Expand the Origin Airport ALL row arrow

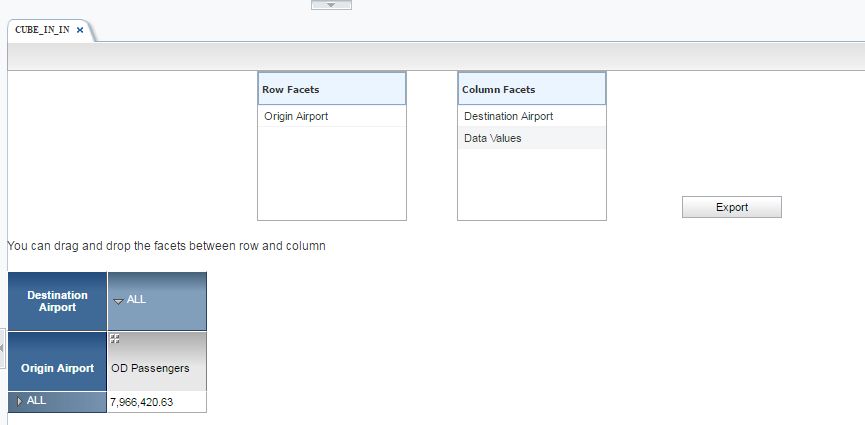[x=19, y=401]
